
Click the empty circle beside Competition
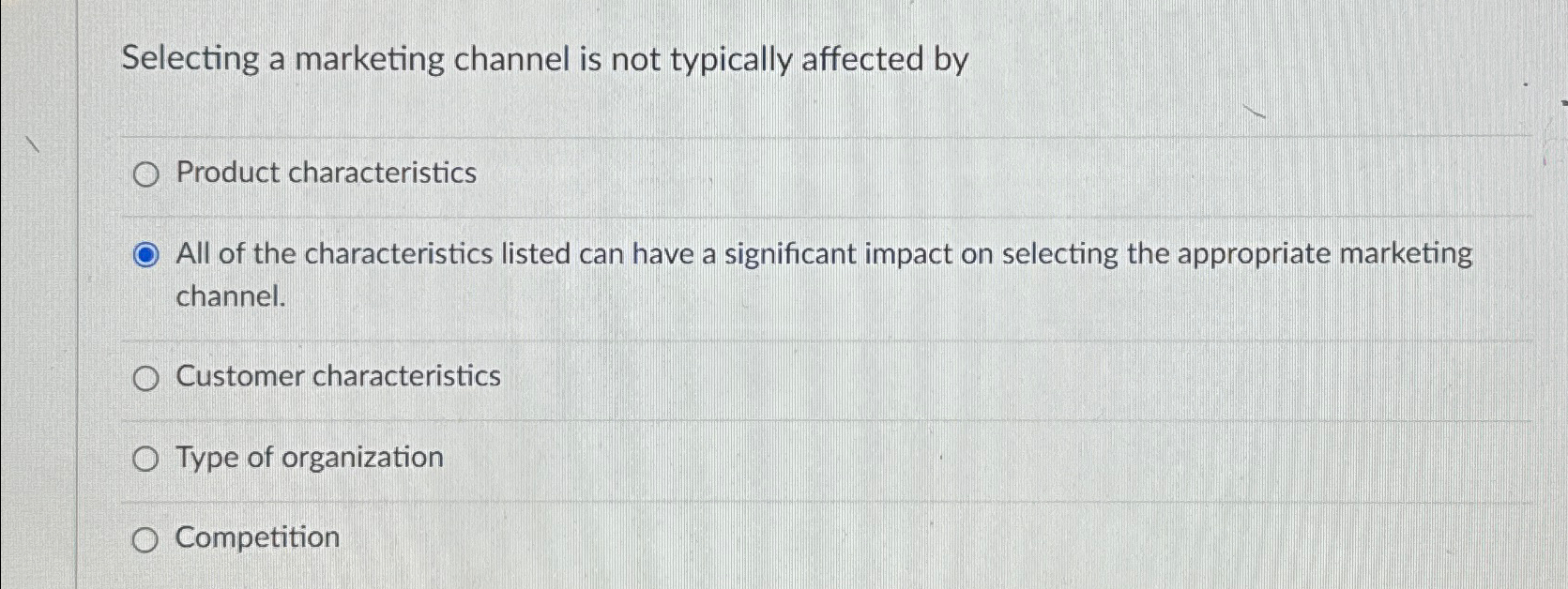[x=145, y=538]
